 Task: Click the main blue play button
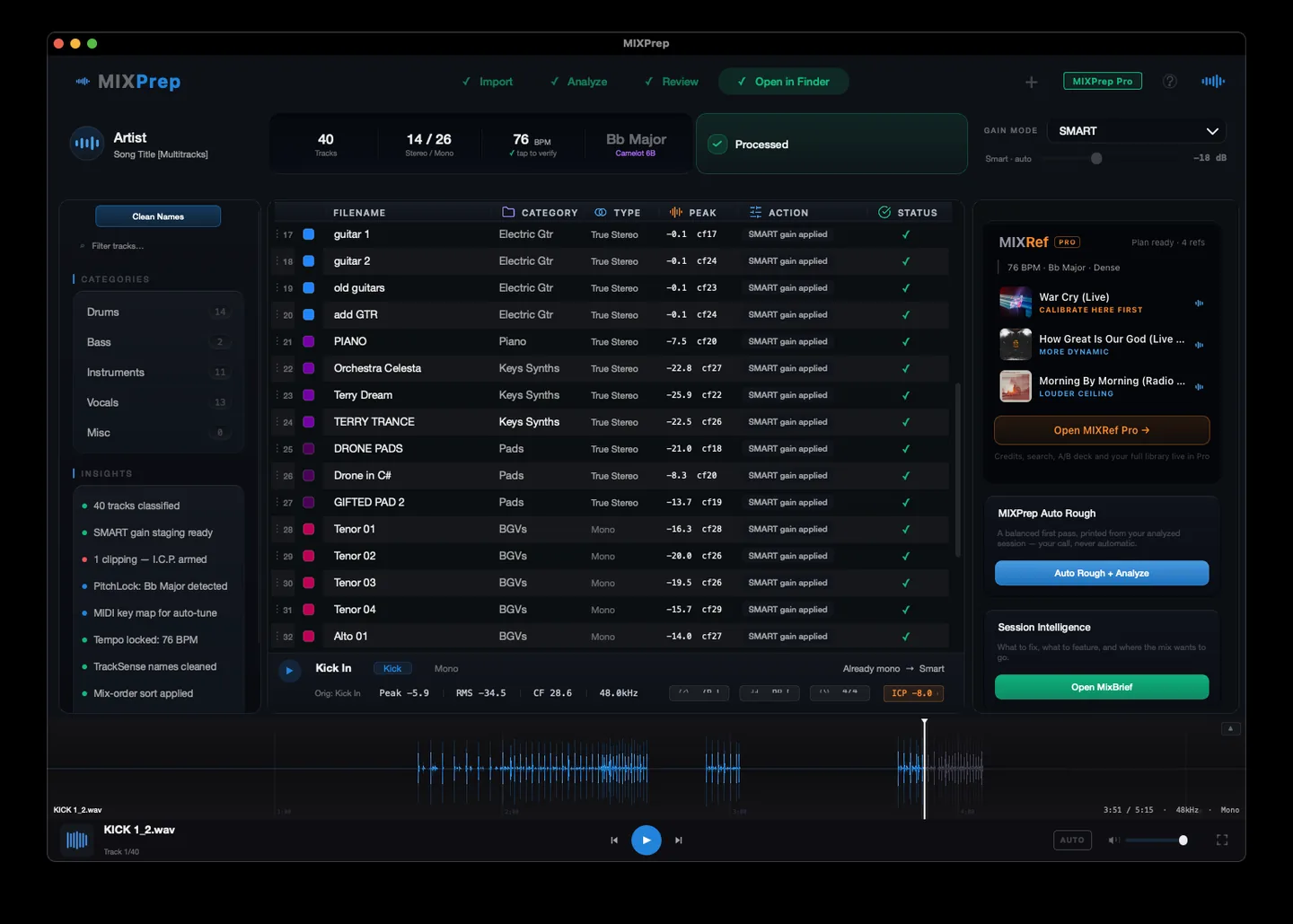646,840
